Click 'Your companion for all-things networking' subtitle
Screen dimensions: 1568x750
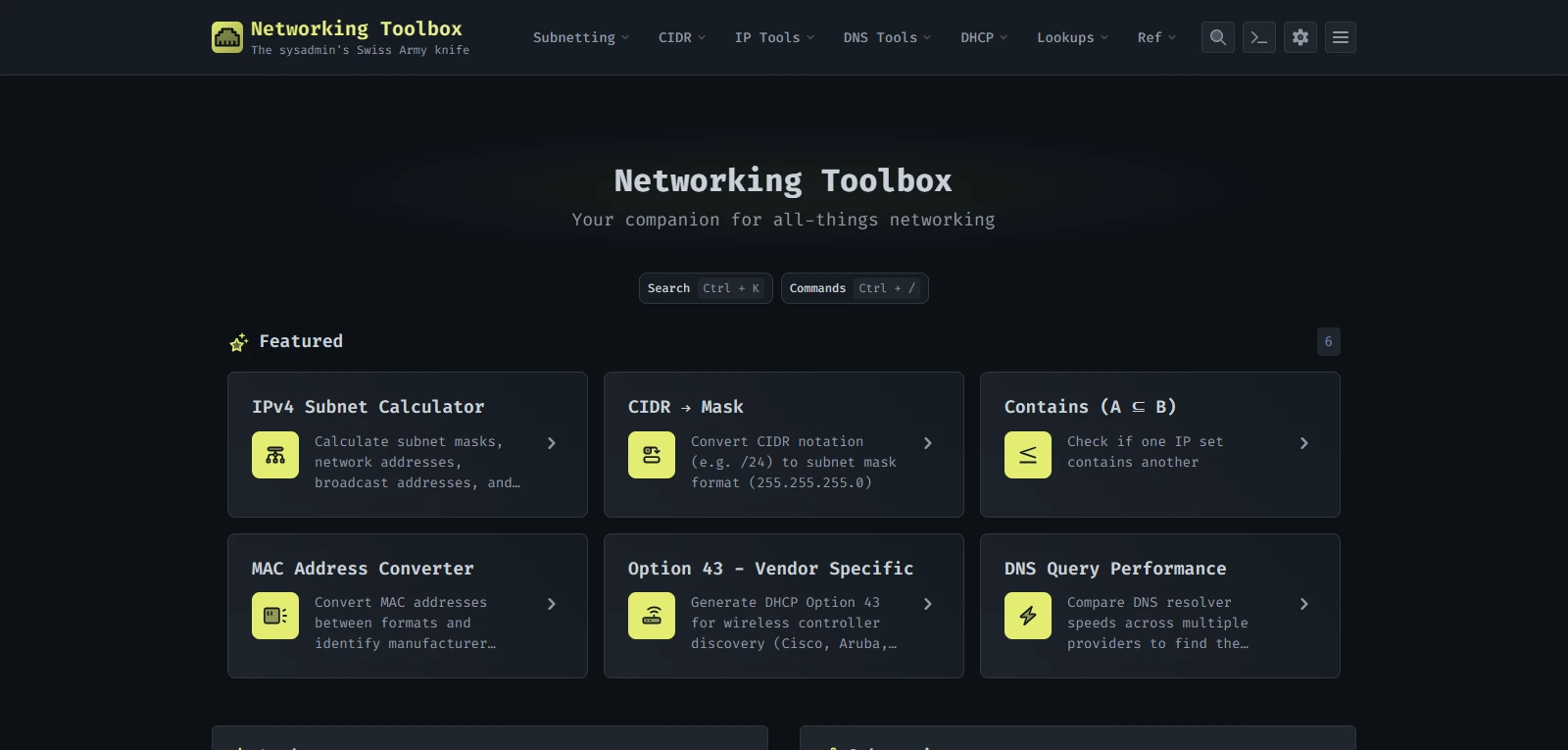(784, 220)
